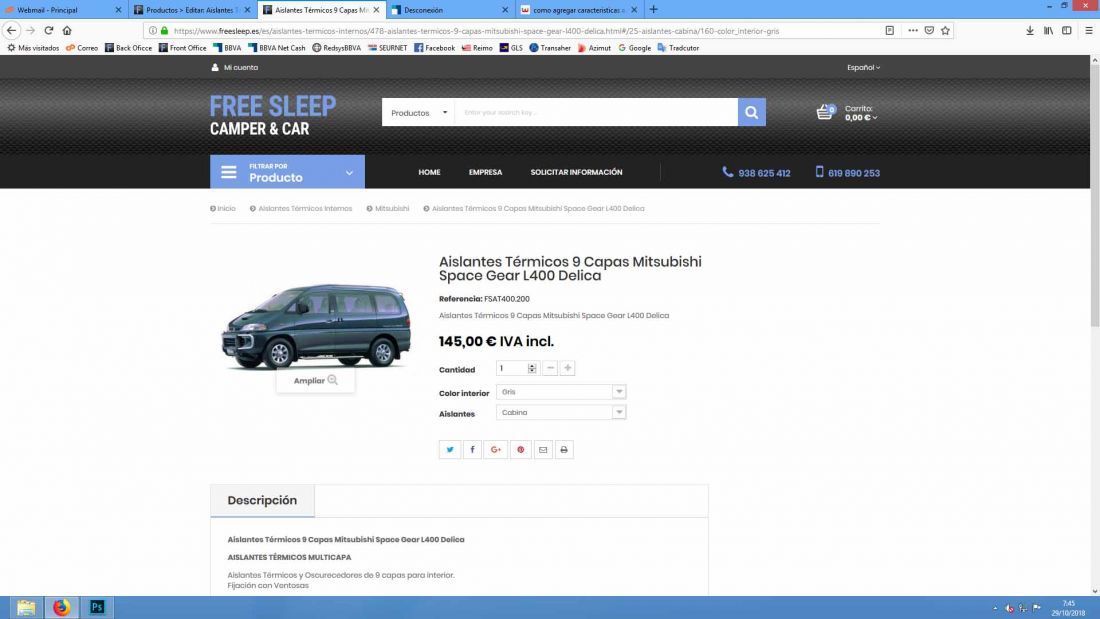Switch to Desconexión browser tab
Screen dimensions: 1100x619
(450, 10)
